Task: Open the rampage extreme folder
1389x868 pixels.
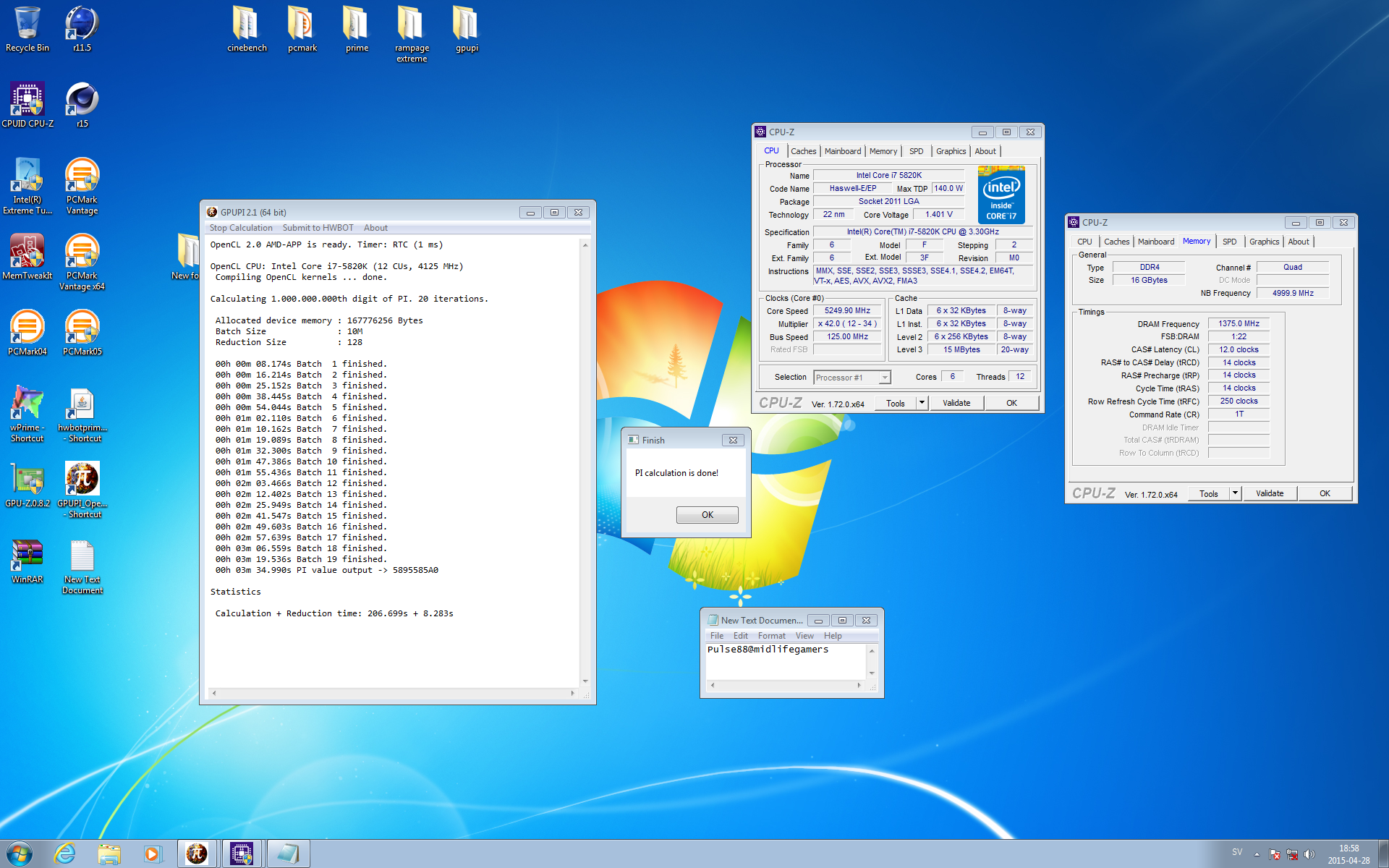Action: point(412,34)
